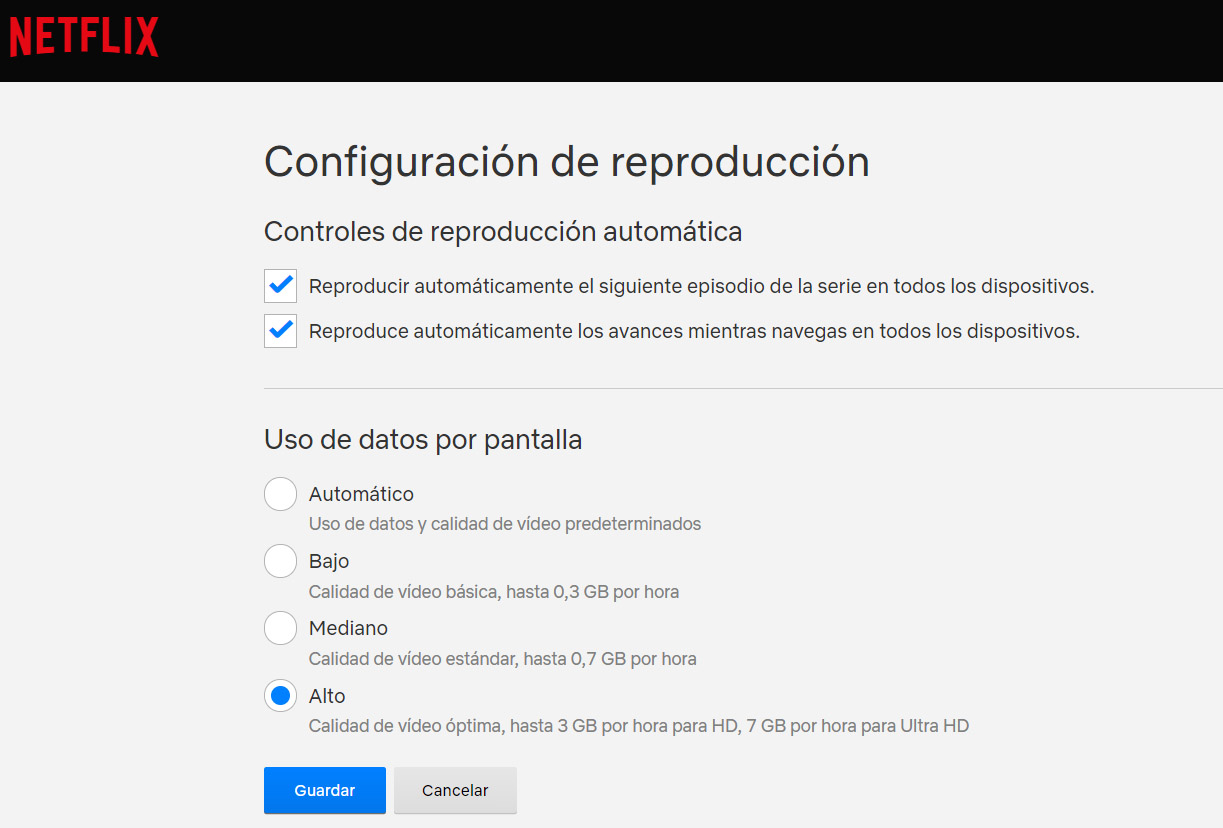Select the Alto data usage option

(280, 695)
